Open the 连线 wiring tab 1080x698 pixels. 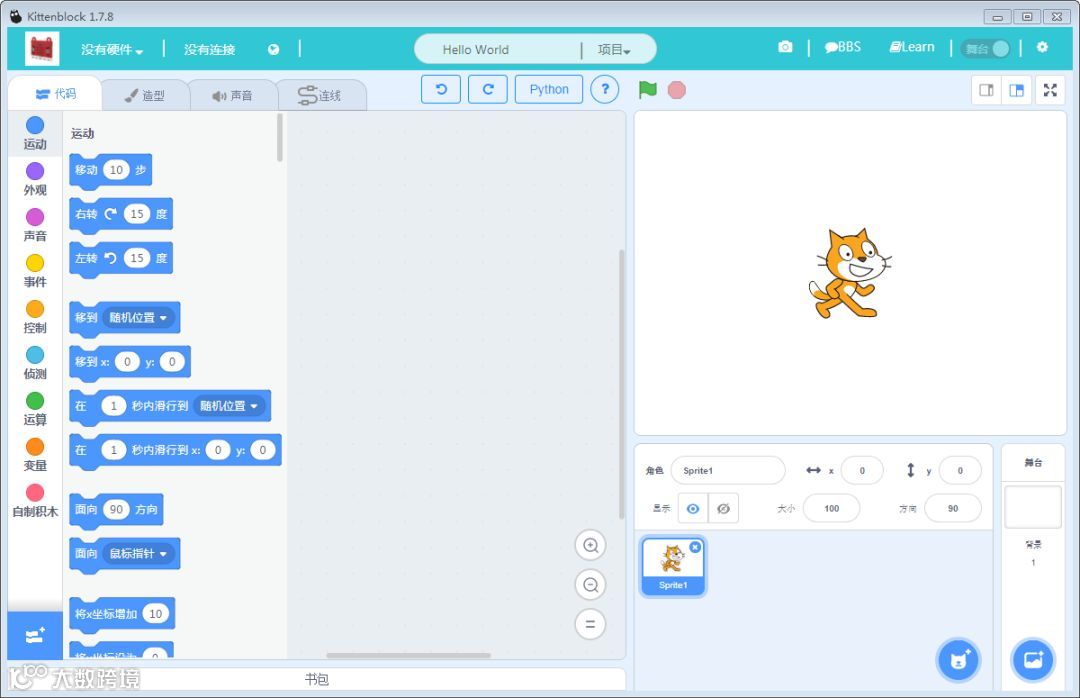pos(320,95)
